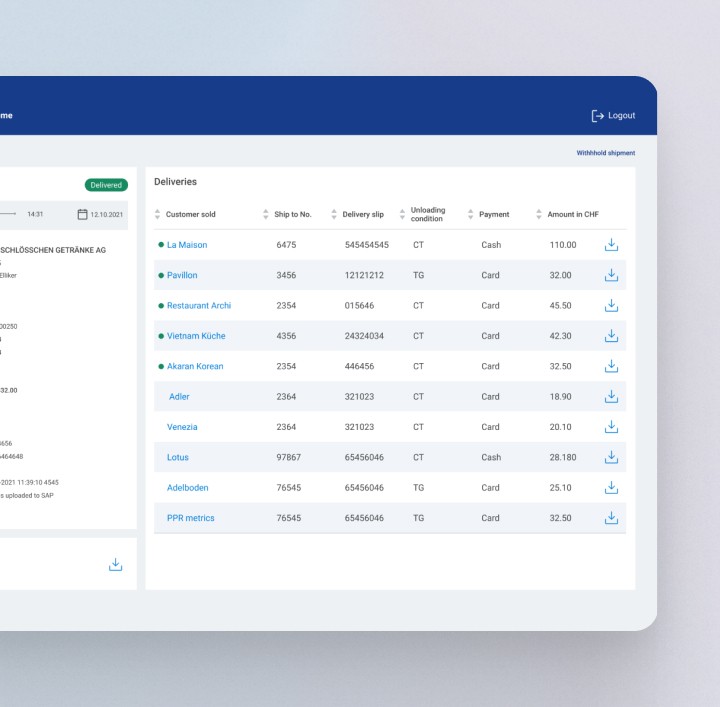Screen dimensions: 720x707
Task: Click the calendar icon next to 12.10.2021
Action: click(x=82, y=214)
